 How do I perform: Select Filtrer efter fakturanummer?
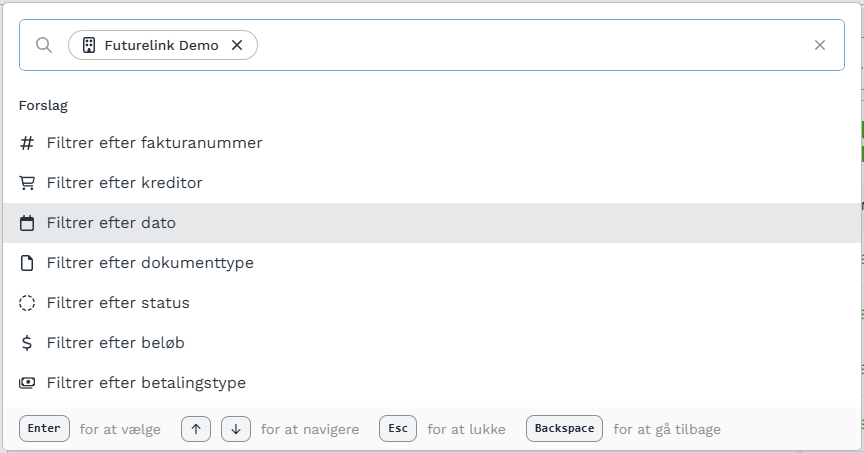[x=432, y=143]
